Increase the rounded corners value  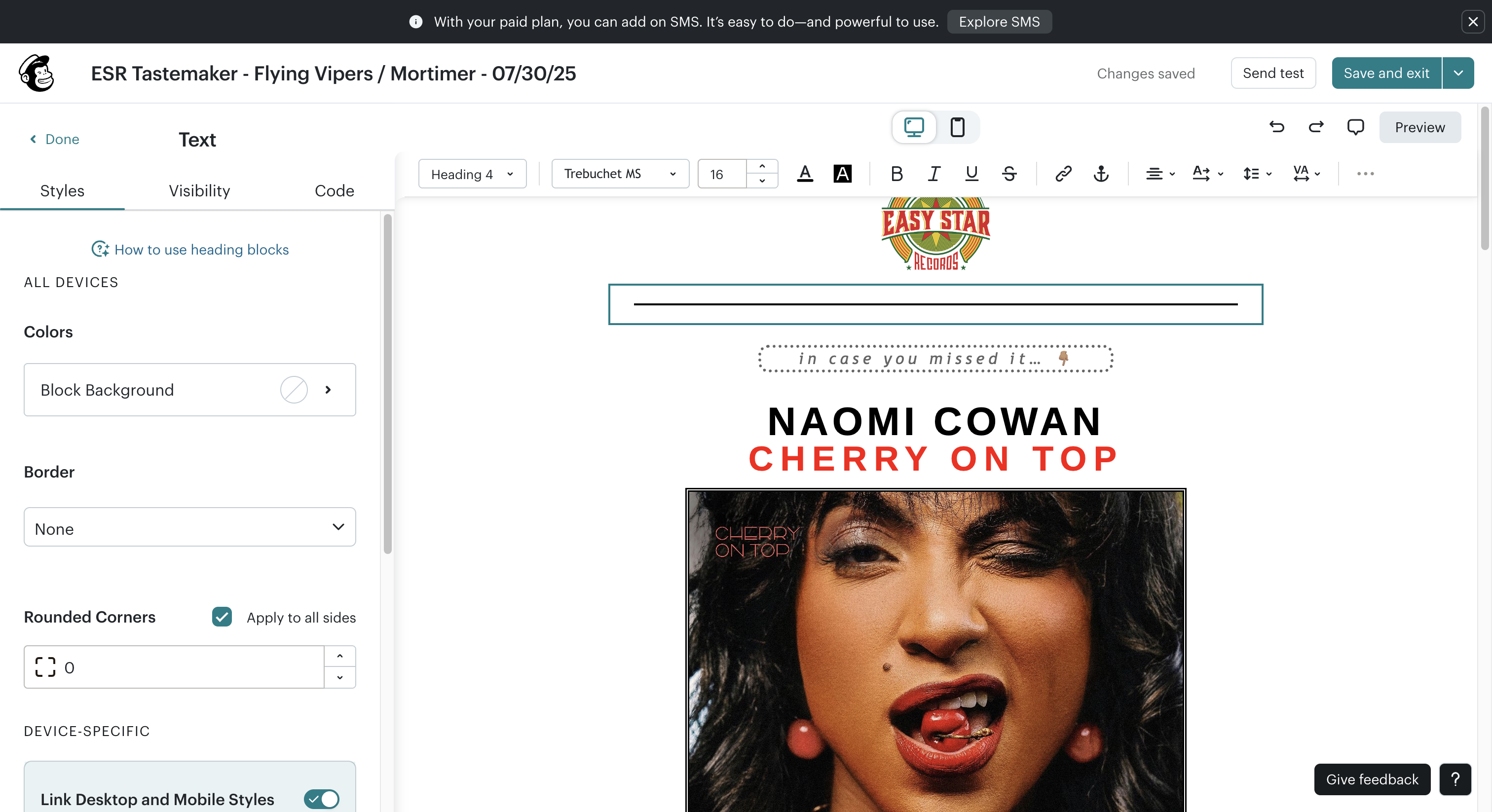pos(339,656)
